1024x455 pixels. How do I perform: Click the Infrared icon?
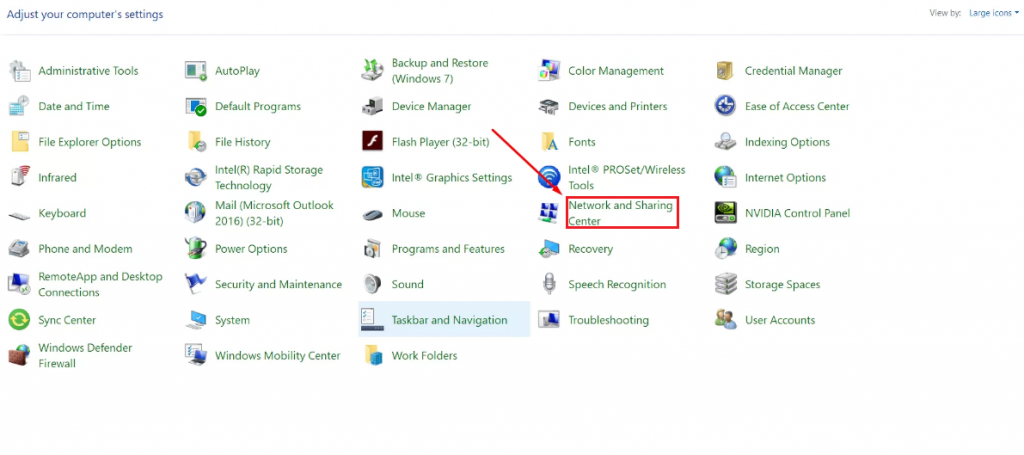click(20, 178)
